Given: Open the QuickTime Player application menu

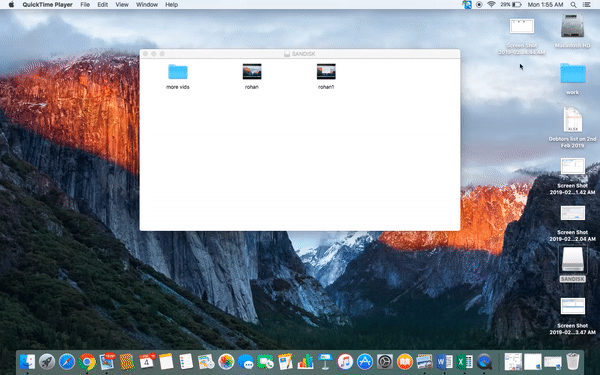Looking at the screenshot, I should (47, 5).
